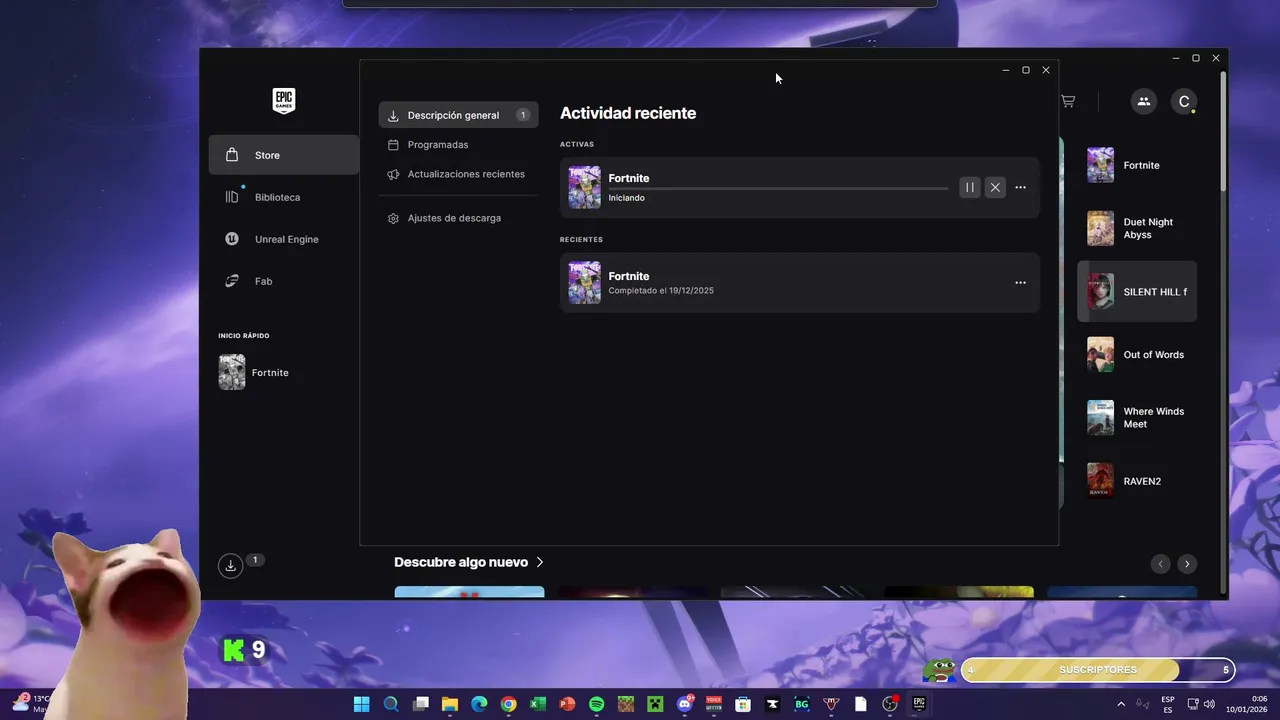Viewport: 1280px width, 720px height.
Task: Click the Completado el 19/12/2025 text
Action: pyautogui.click(x=661, y=291)
